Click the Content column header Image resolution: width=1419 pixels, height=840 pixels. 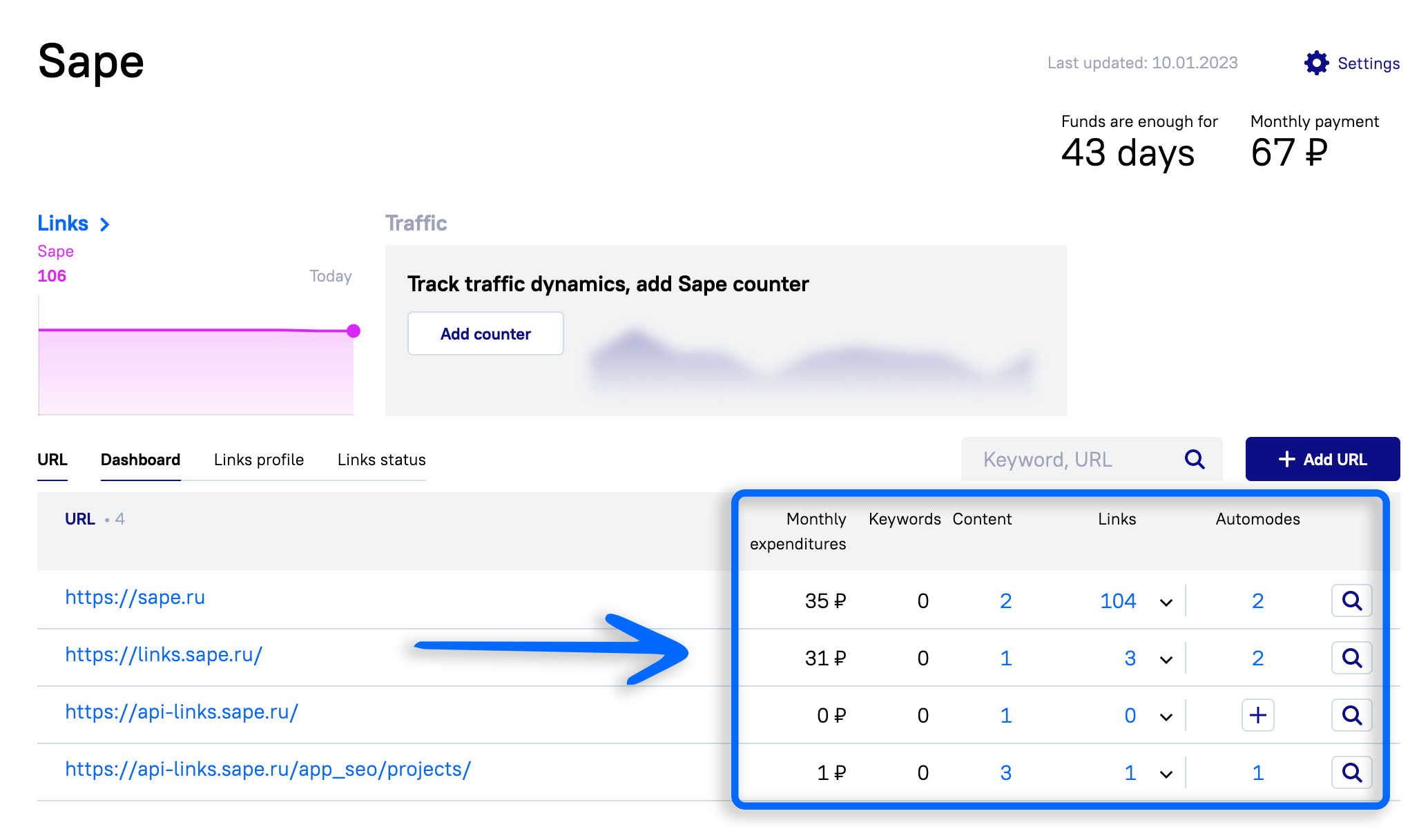tap(982, 519)
